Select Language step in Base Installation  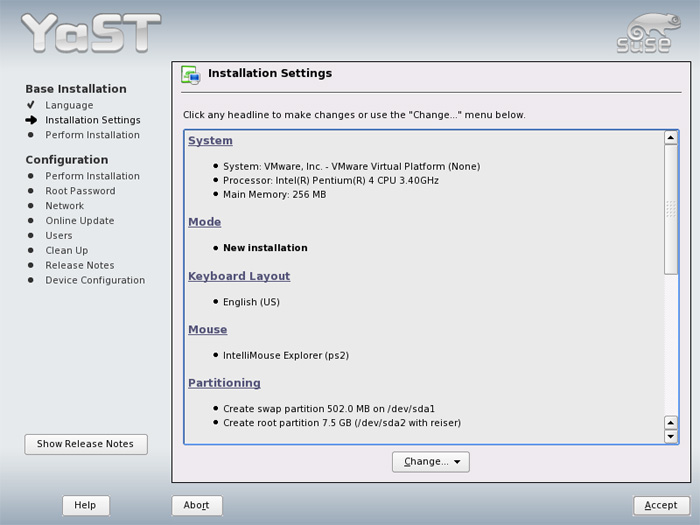coord(69,105)
